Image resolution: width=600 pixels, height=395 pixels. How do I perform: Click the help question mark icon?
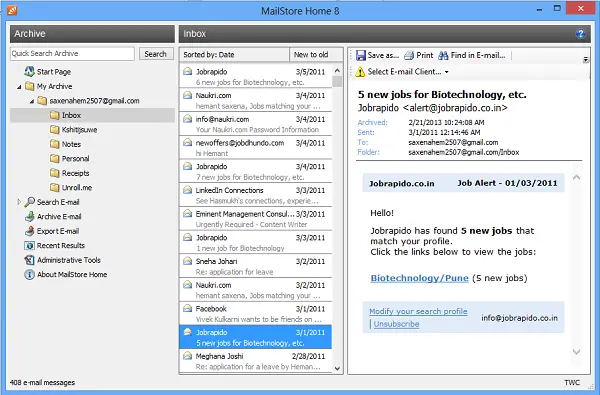click(580, 34)
